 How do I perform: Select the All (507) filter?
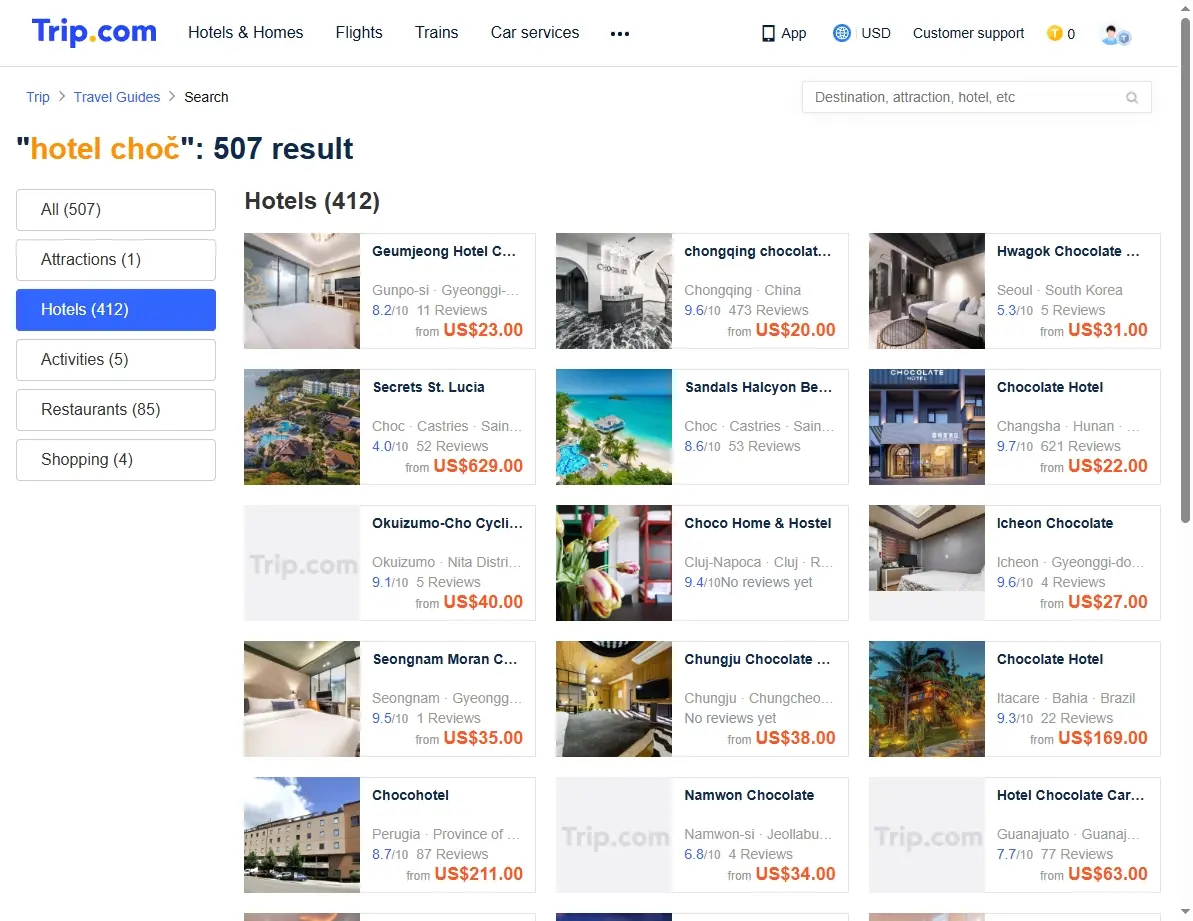pos(116,210)
